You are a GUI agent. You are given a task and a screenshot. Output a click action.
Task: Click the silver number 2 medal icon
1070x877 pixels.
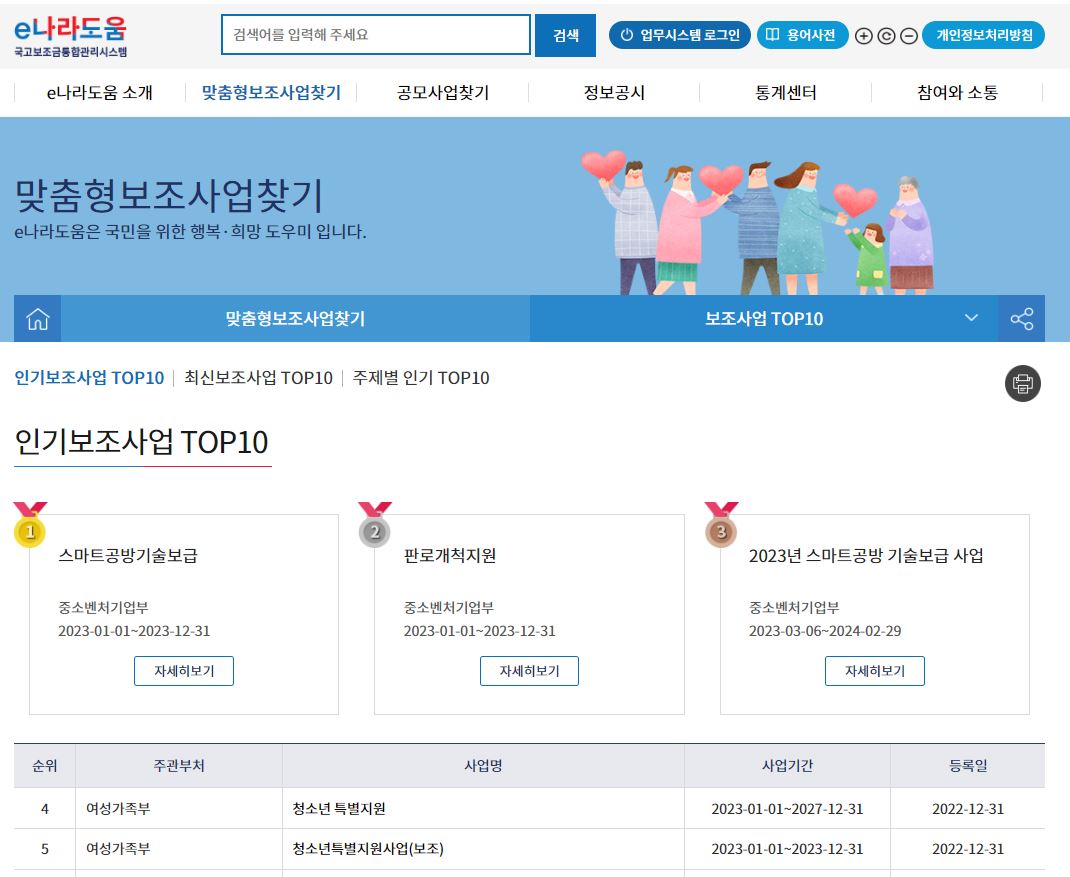[374, 532]
